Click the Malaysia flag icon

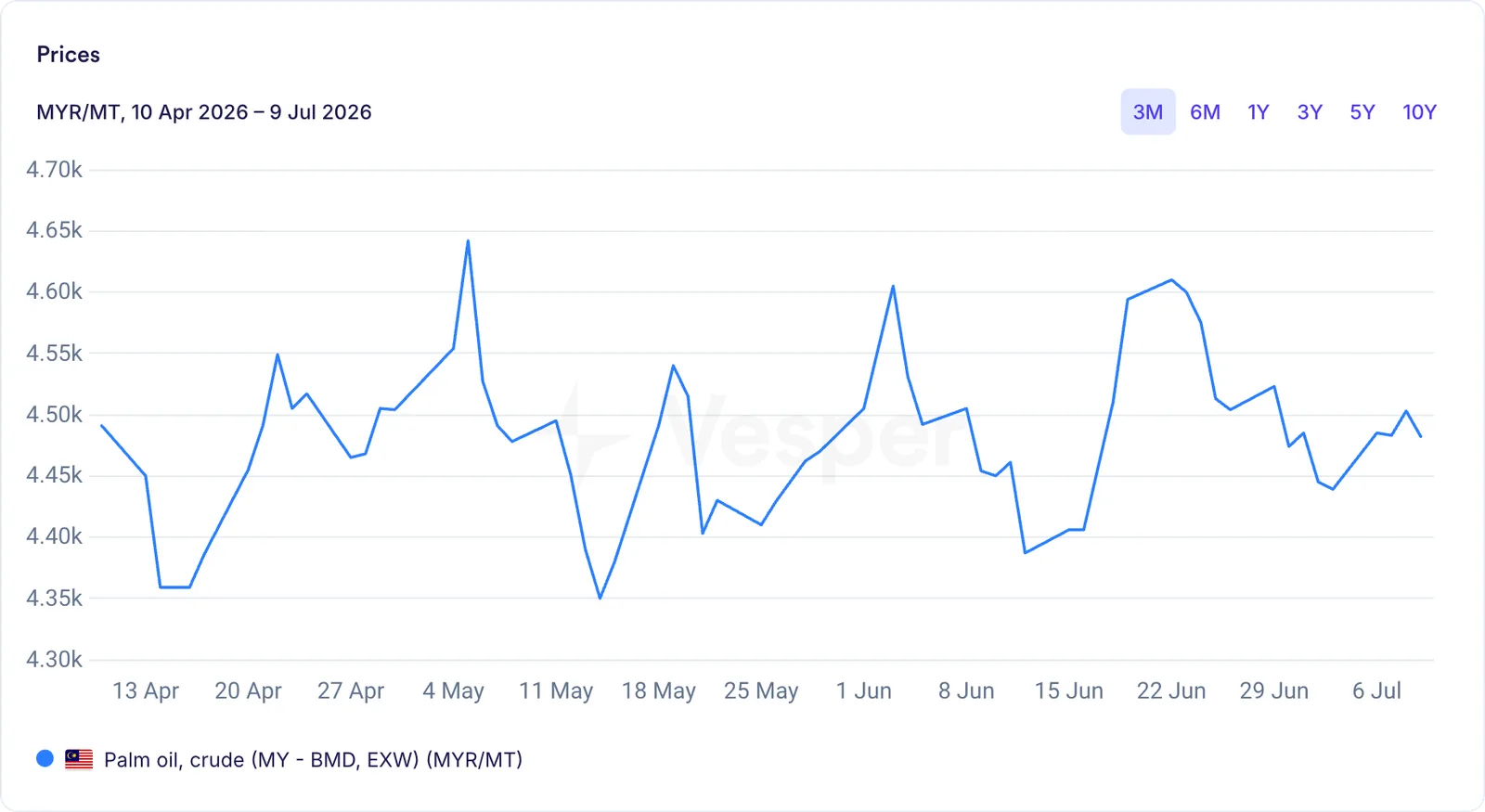79,759
